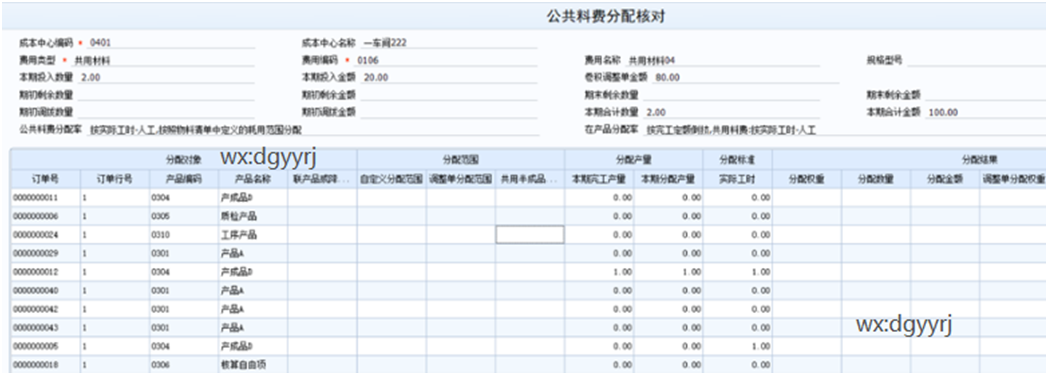Click the 本期合计金额 field showing 100.00

coord(986,112)
